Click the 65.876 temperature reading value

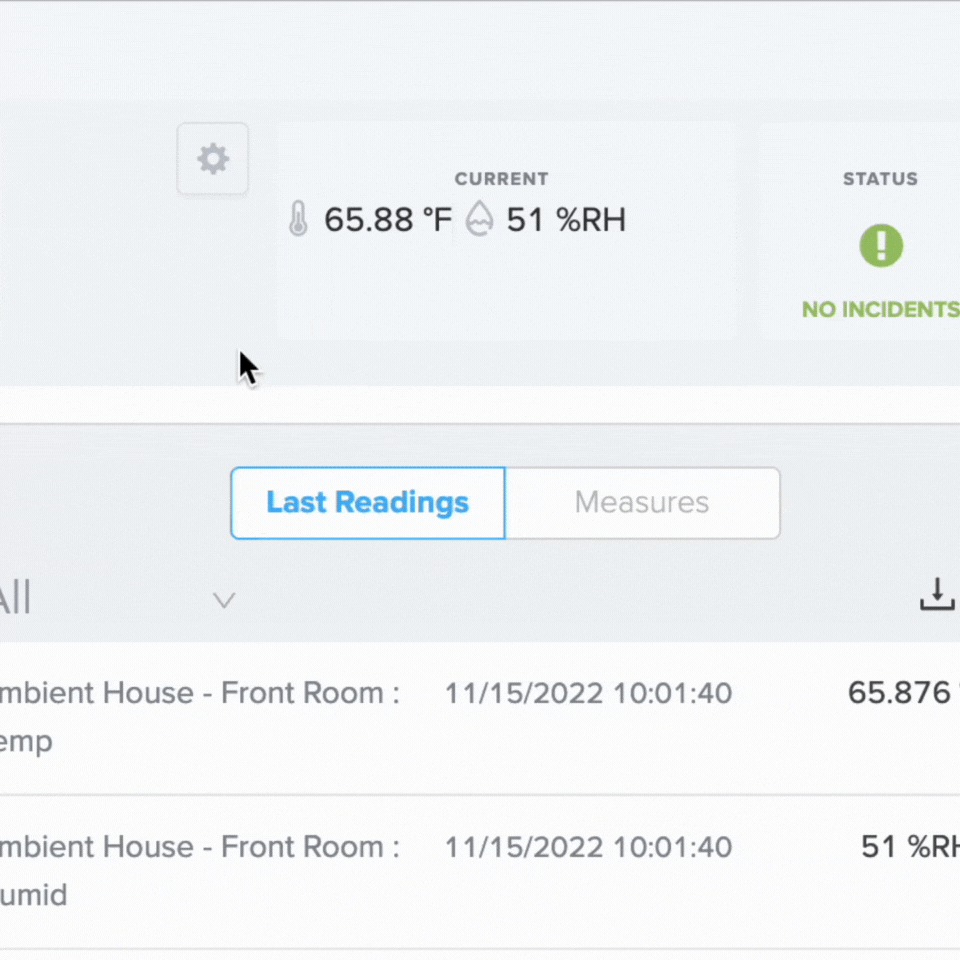pos(899,693)
